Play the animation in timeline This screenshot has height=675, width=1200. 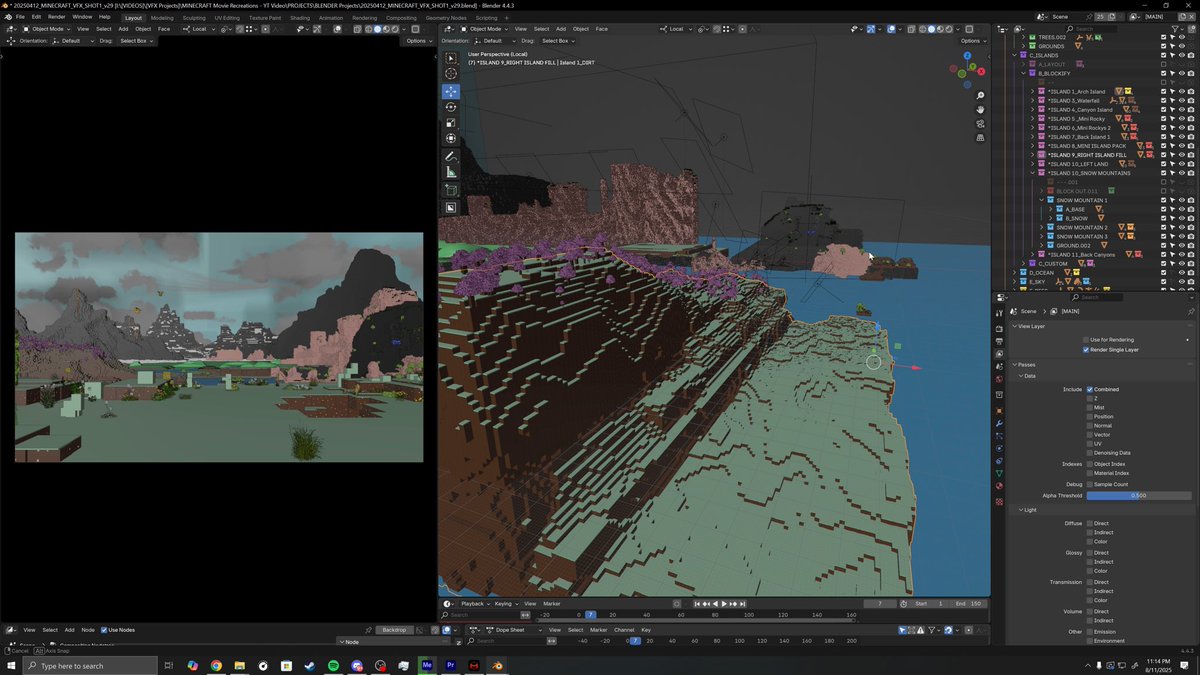click(x=724, y=604)
